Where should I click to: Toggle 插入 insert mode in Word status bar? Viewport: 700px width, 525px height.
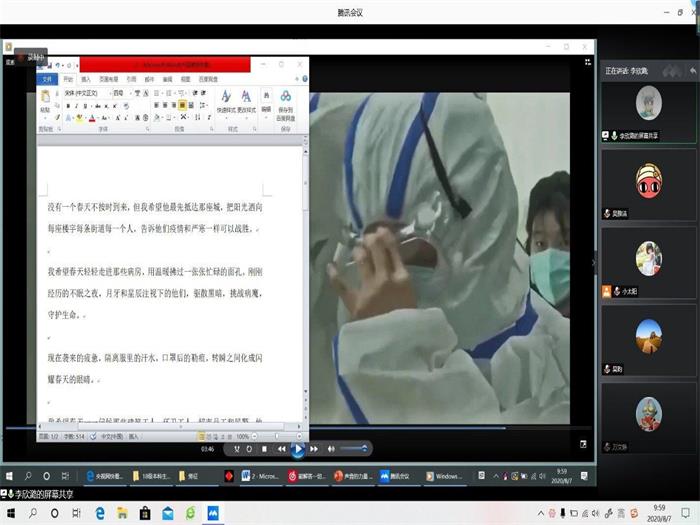133,436
